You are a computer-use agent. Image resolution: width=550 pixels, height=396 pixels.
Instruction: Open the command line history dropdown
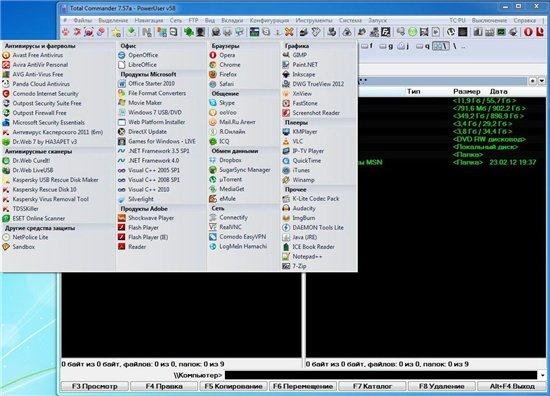[x=543, y=375]
